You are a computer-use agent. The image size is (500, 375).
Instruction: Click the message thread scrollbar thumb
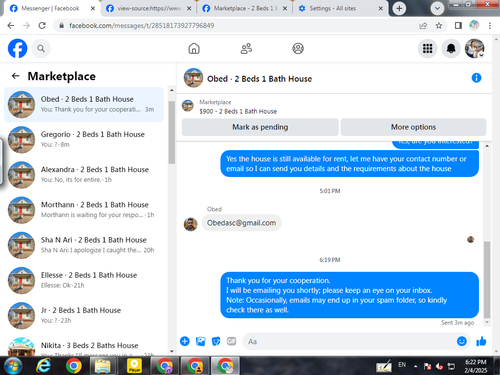[487, 280]
